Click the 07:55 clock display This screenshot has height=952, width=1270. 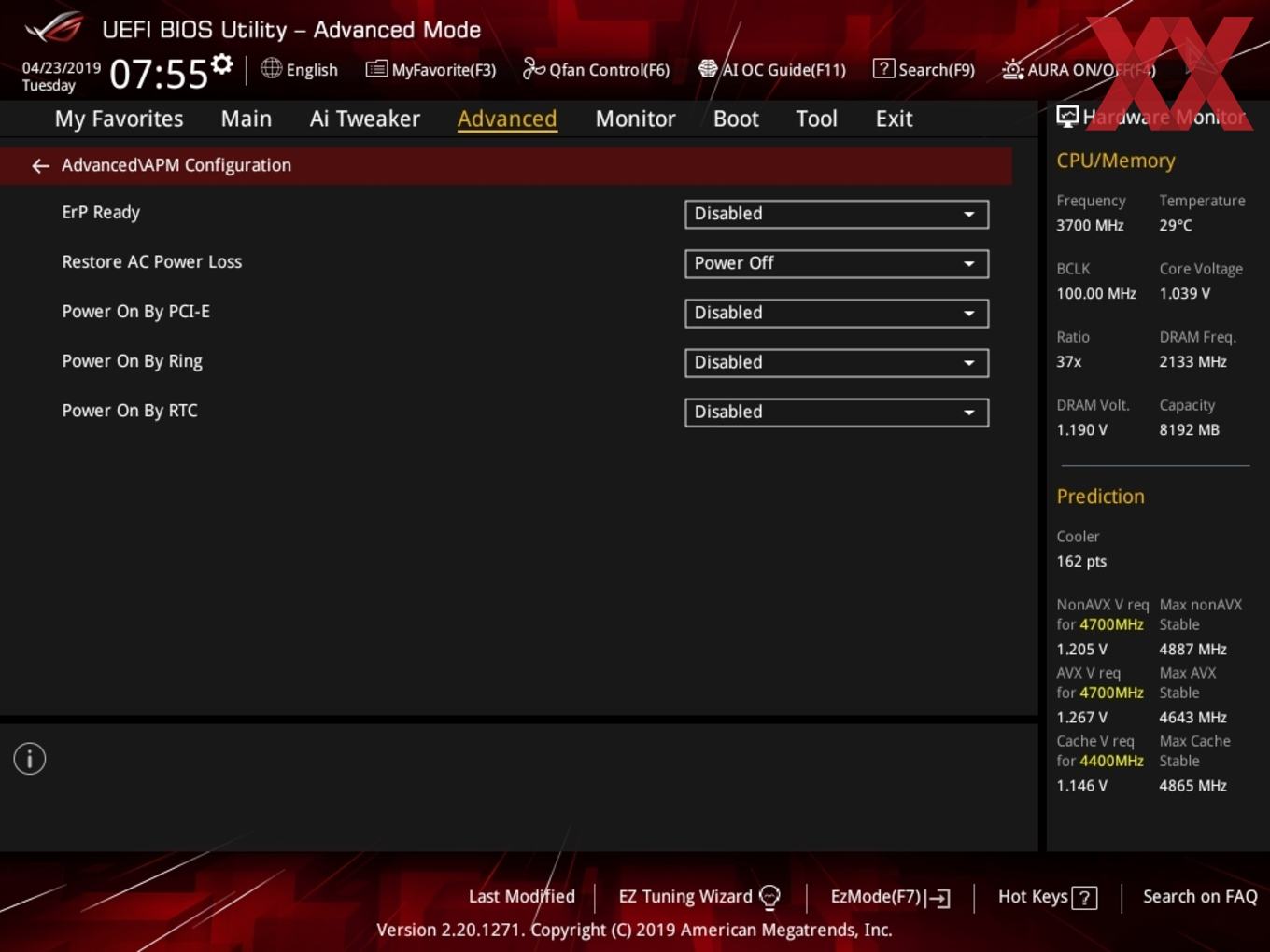point(159,74)
